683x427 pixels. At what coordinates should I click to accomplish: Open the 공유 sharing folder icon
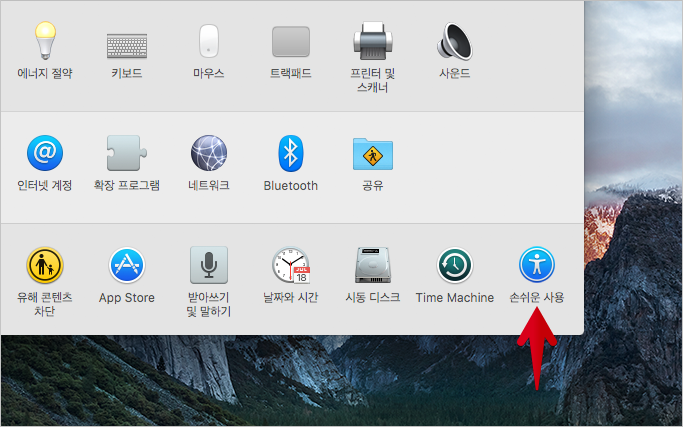tap(373, 154)
